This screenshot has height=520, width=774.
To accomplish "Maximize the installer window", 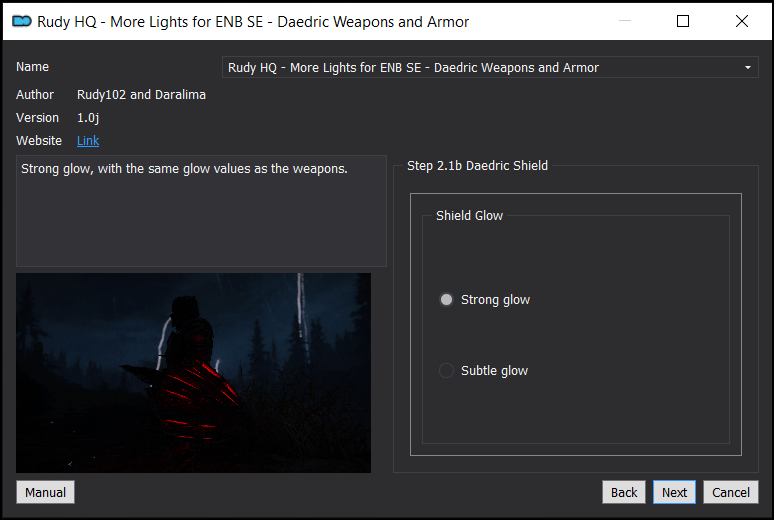I will tap(683, 21).
